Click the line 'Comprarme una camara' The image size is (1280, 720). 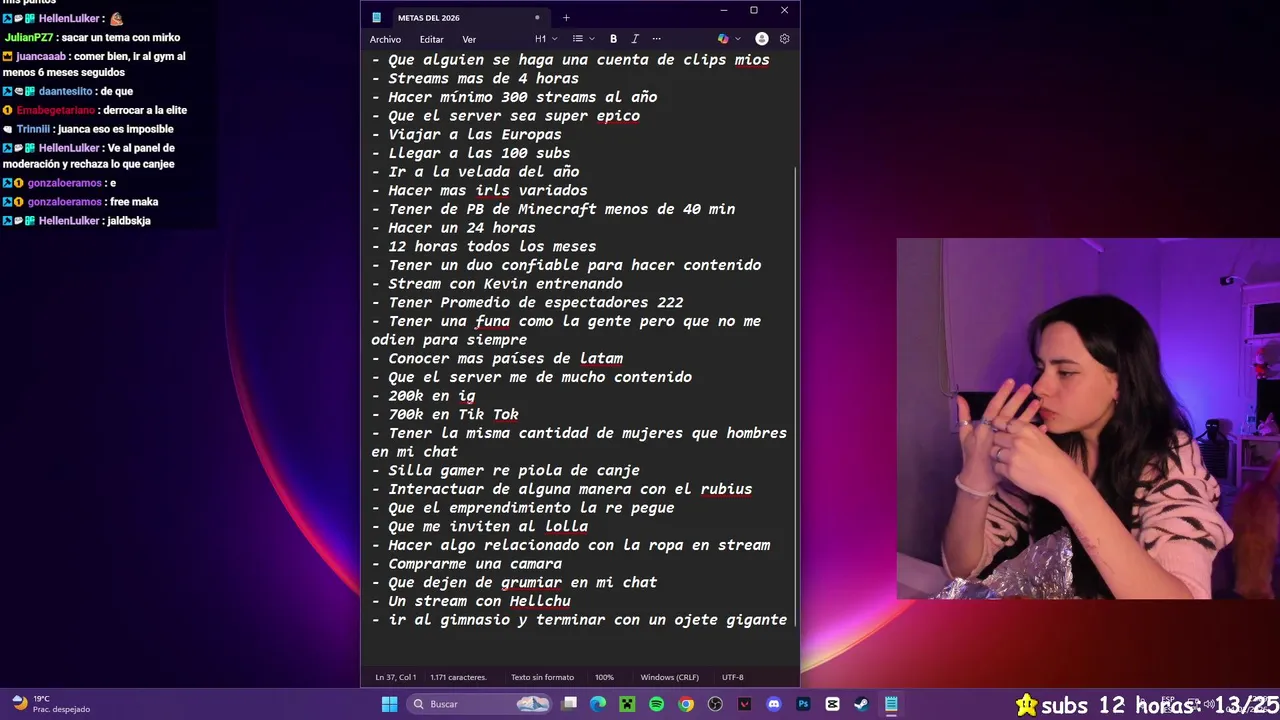click(467, 564)
